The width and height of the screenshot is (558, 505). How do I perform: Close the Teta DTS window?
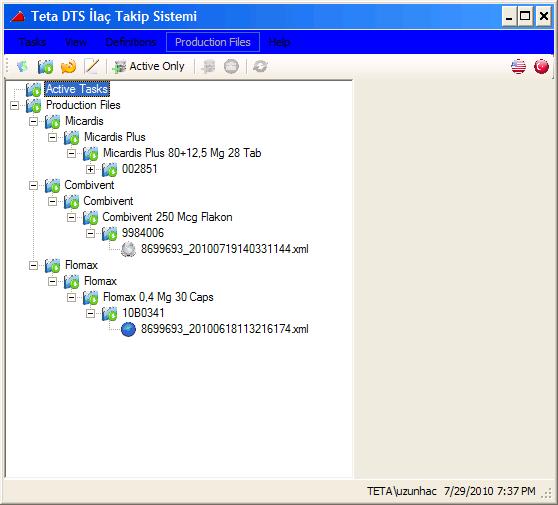544,16
